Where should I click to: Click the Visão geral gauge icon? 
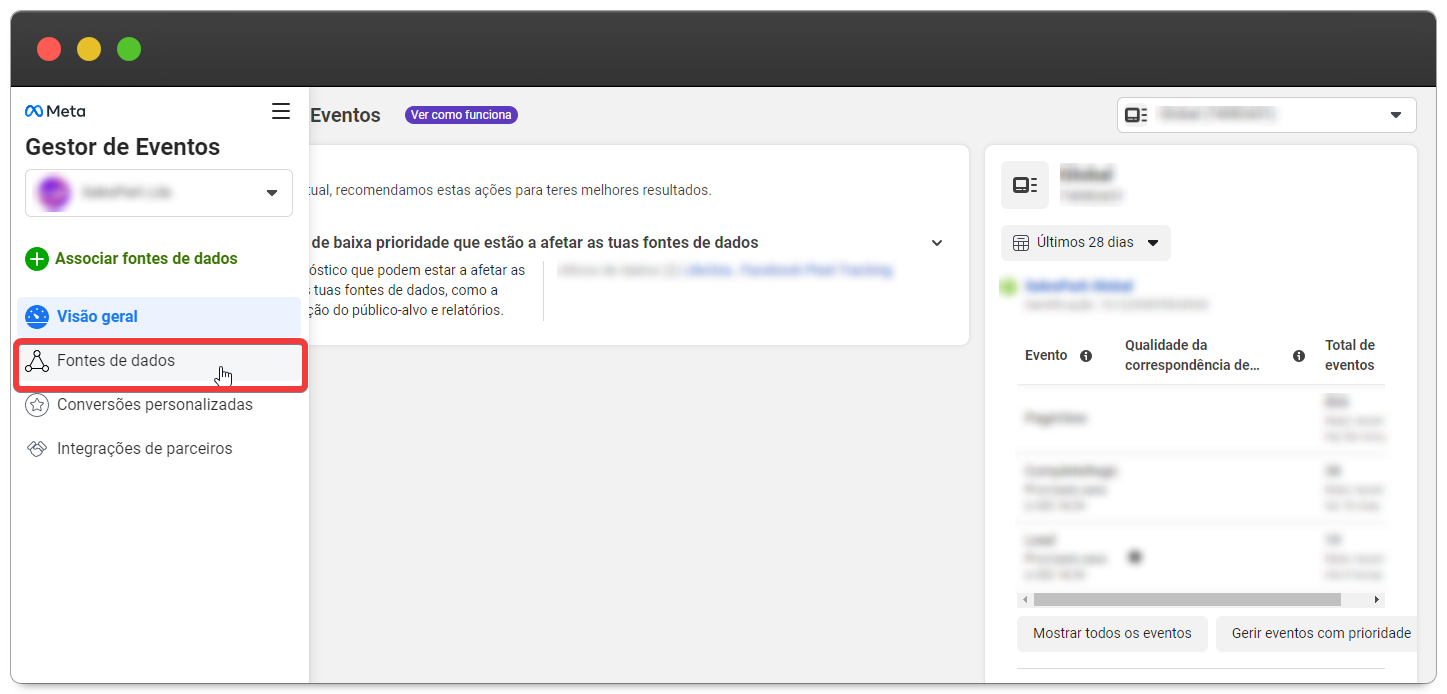coord(37,317)
